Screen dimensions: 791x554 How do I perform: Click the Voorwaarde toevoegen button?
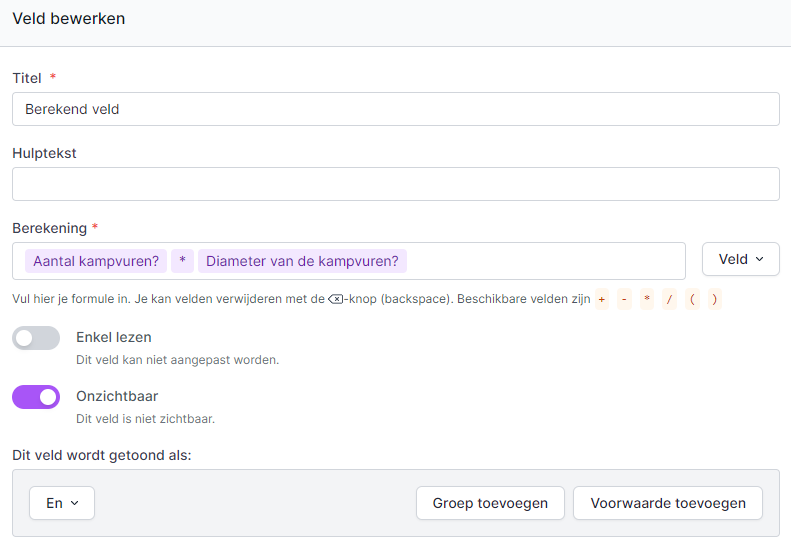tap(667, 503)
